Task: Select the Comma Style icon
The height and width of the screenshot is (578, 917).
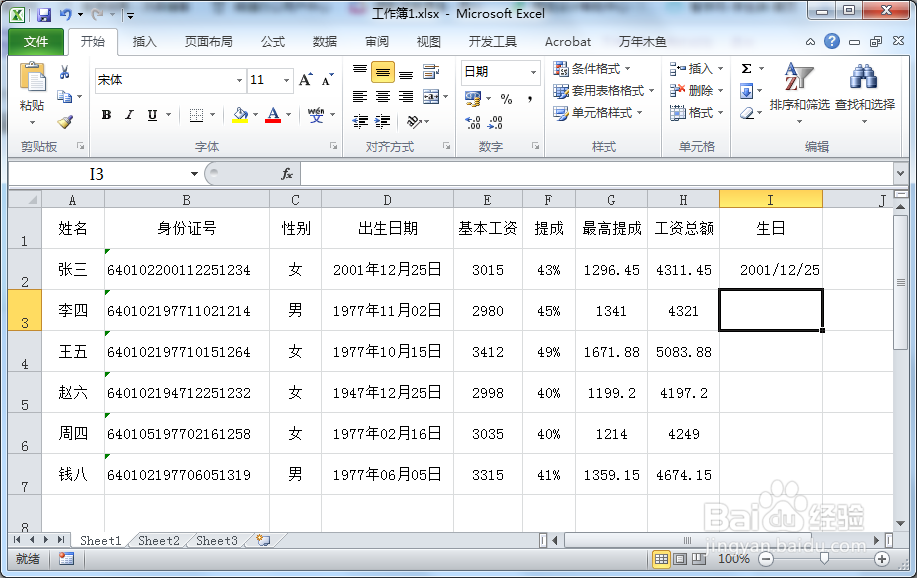Action: pos(530,98)
